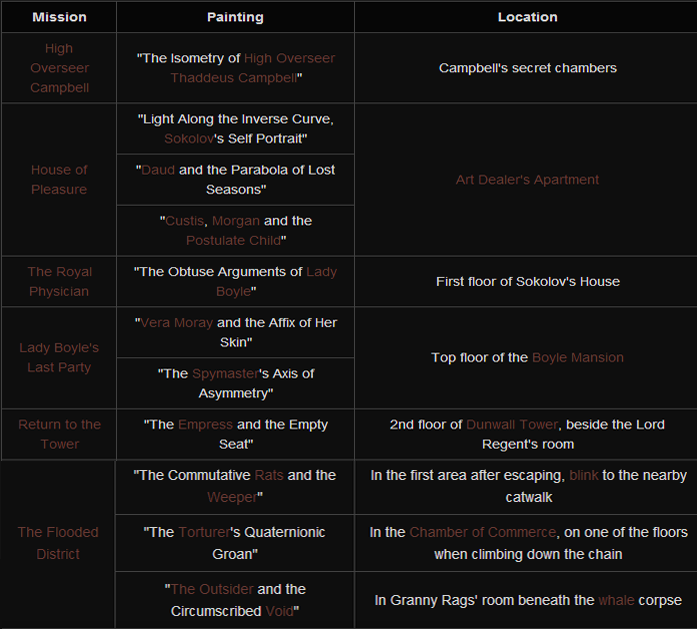Click the blink ability link
Viewport: 697px width, 629px height.
point(583,476)
